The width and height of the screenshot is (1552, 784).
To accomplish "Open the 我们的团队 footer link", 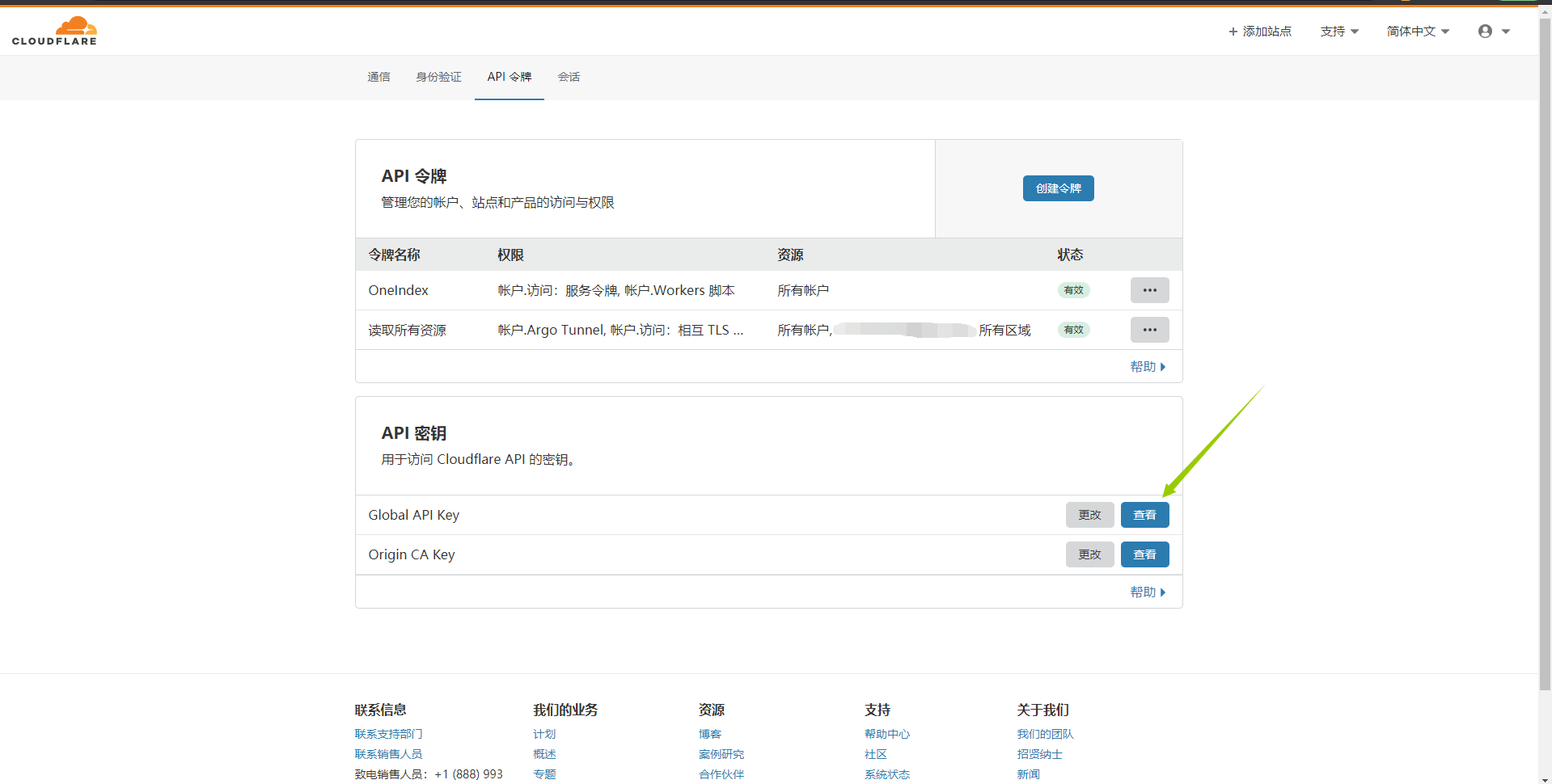I will click(x=1045, y=734).
